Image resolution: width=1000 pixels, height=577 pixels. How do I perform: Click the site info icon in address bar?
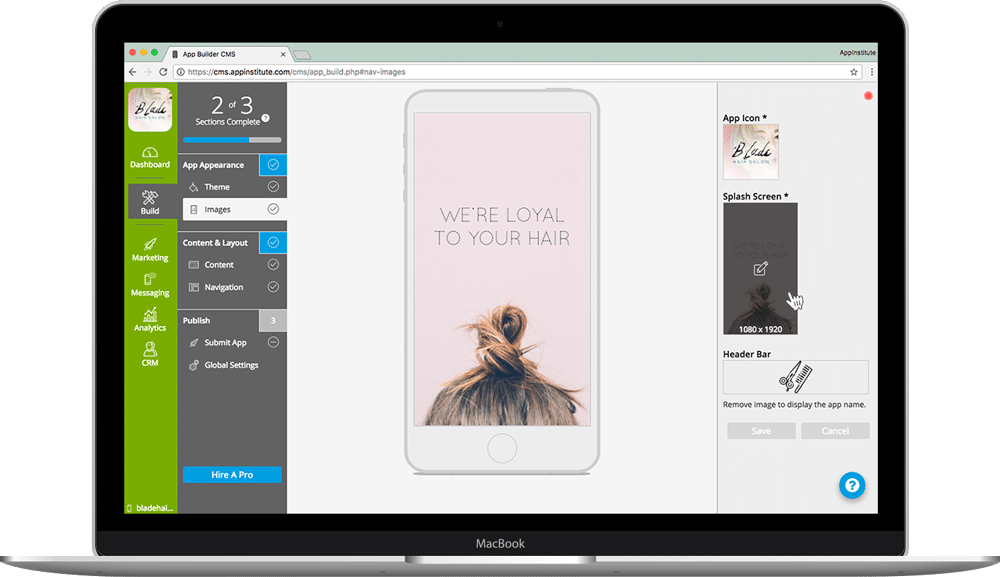[x=180, y=72]
